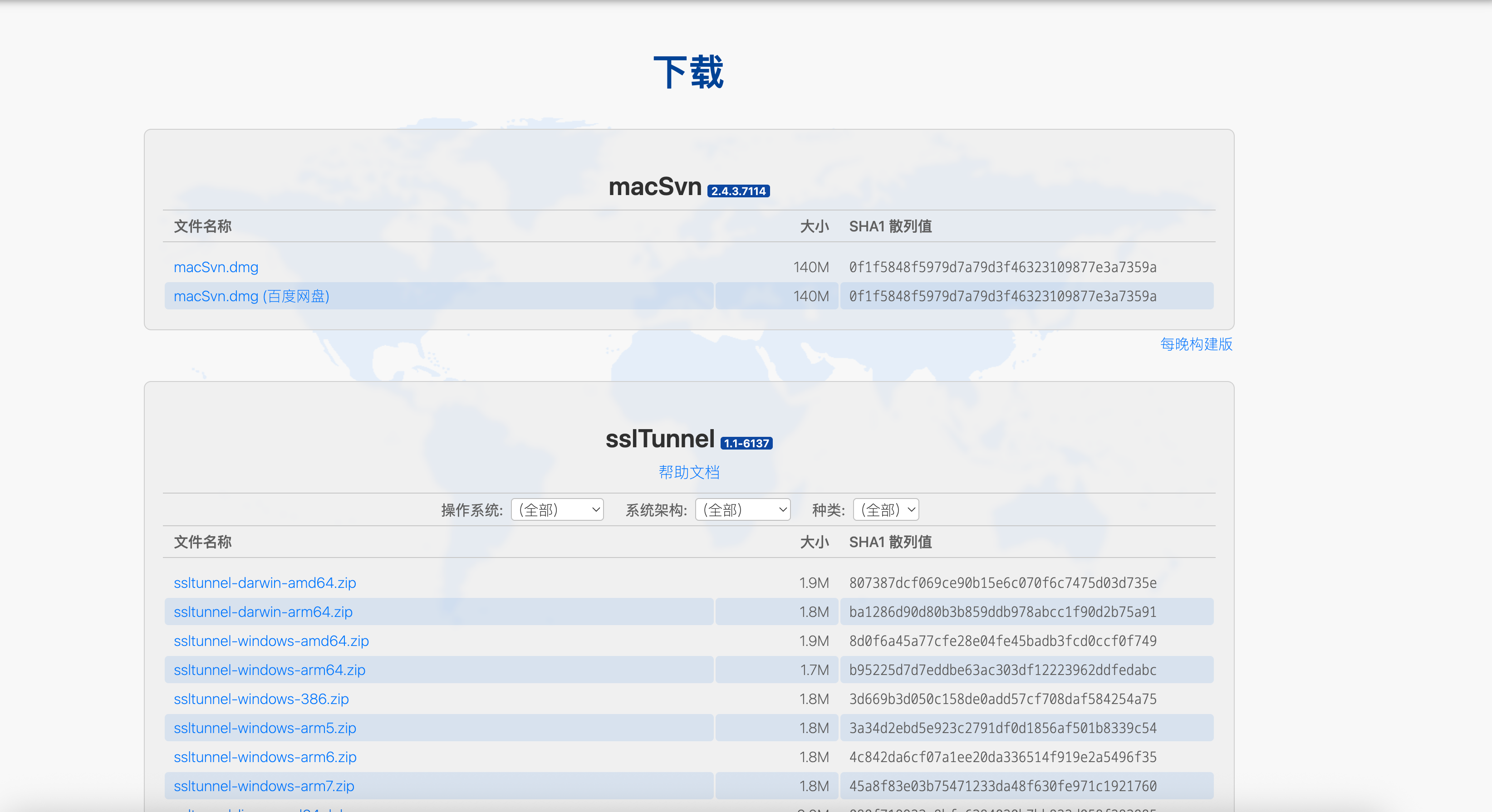
Task: Download ssltunnel-windows-arm64.zip
Action: (x=270, y=670)
